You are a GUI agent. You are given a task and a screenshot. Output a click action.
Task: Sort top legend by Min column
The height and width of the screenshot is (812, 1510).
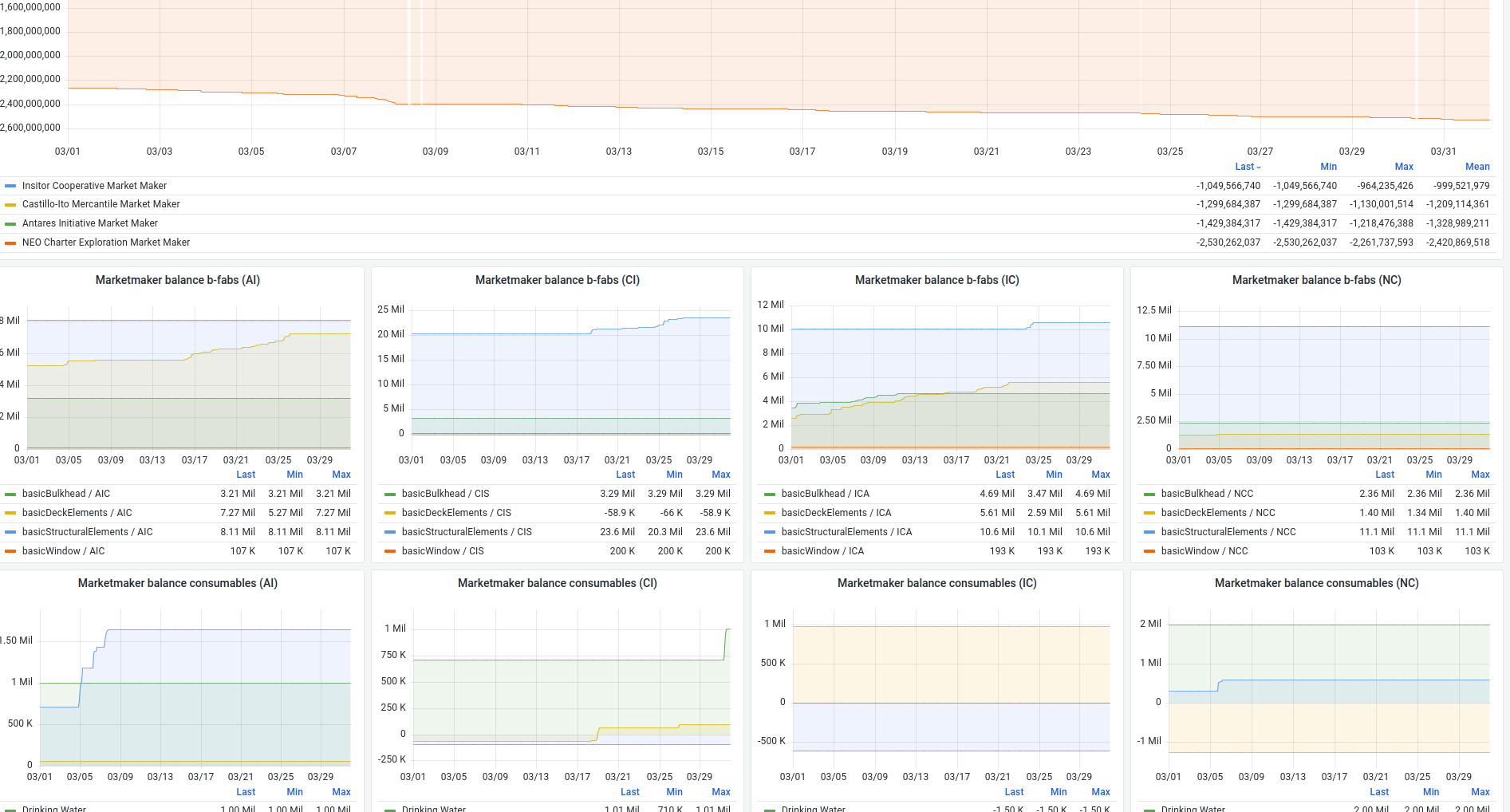click(1328, 167)
